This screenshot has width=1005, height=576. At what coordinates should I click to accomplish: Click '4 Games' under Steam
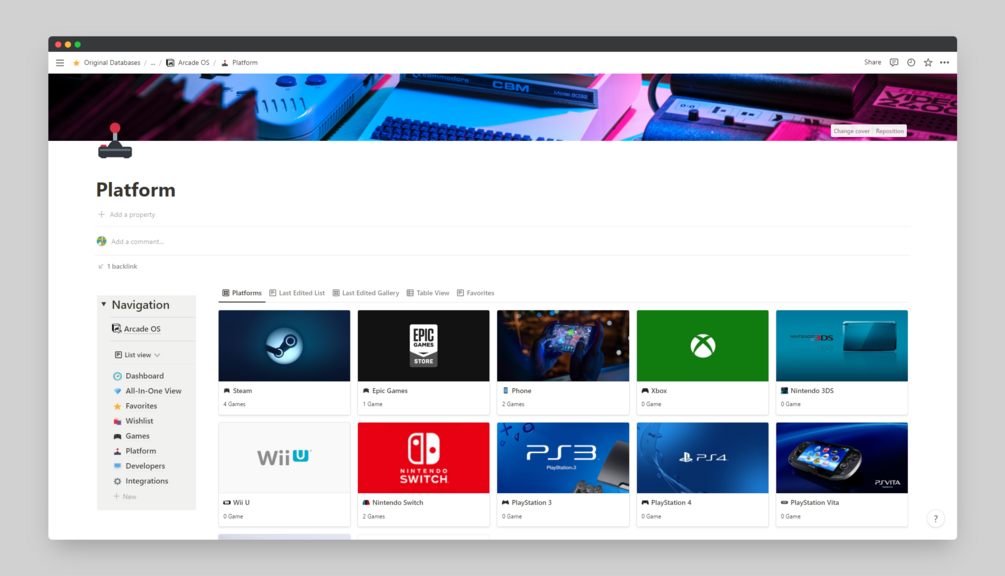coord(234,404)
